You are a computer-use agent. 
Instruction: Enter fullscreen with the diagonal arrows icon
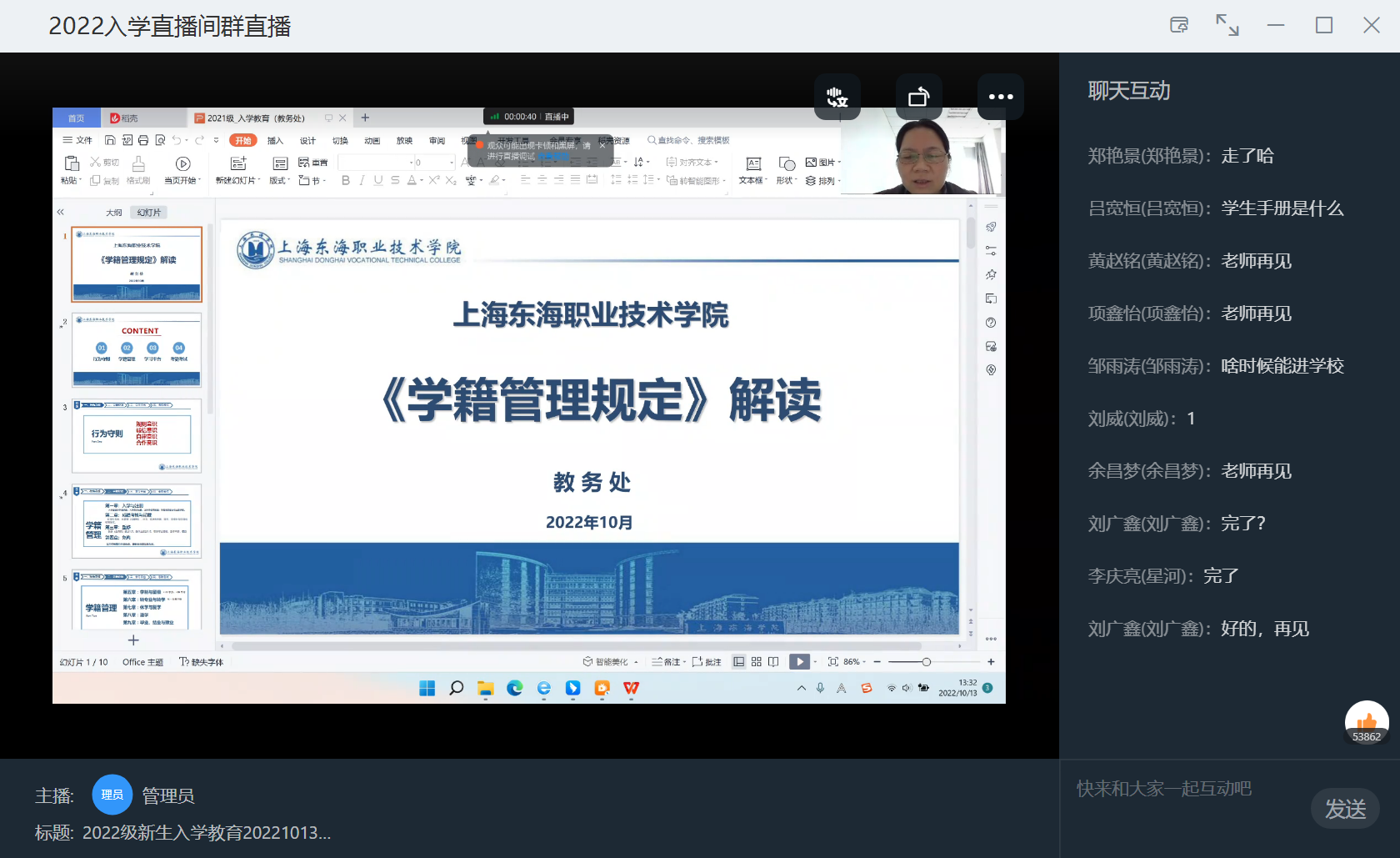coord(1227,25)
